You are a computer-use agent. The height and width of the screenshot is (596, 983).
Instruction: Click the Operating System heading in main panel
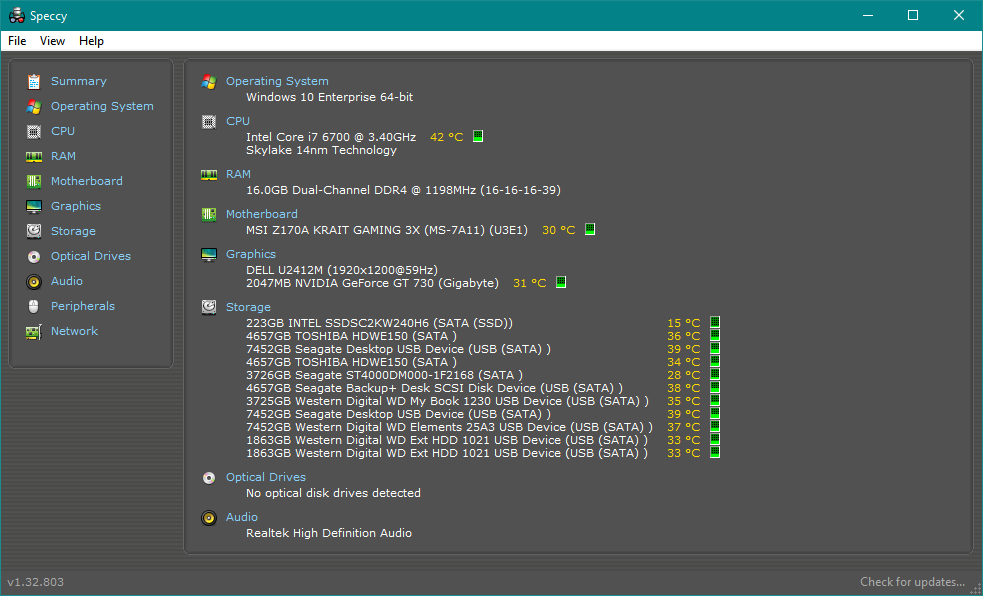point(277,81)
